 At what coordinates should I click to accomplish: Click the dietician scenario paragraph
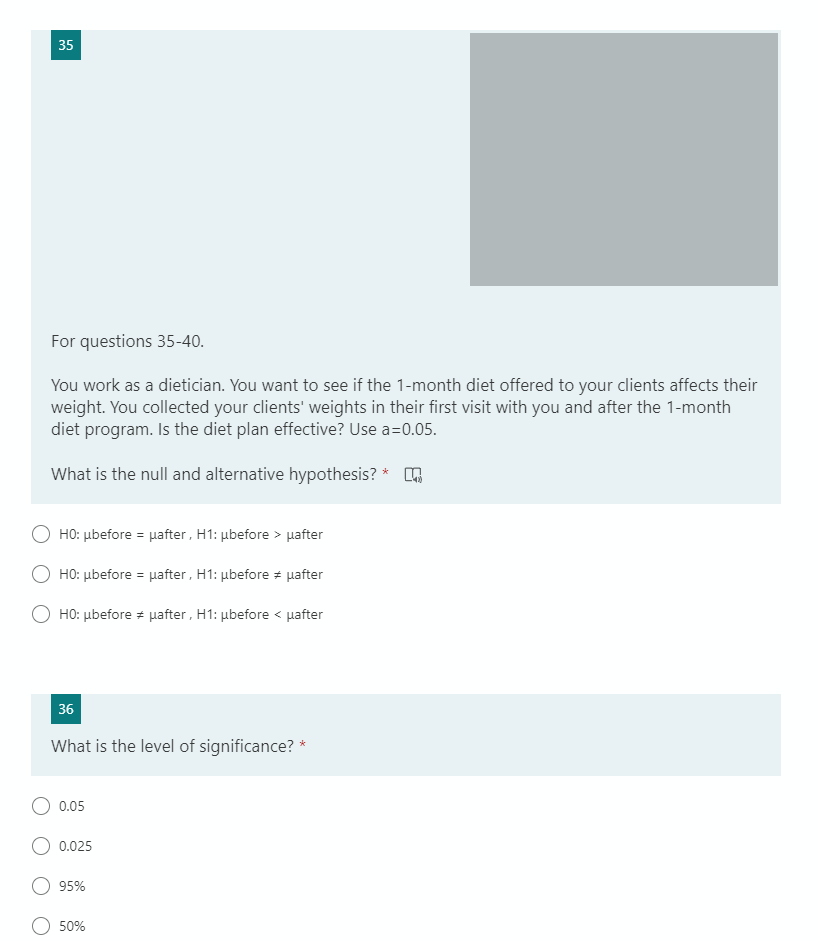[404, 407]
